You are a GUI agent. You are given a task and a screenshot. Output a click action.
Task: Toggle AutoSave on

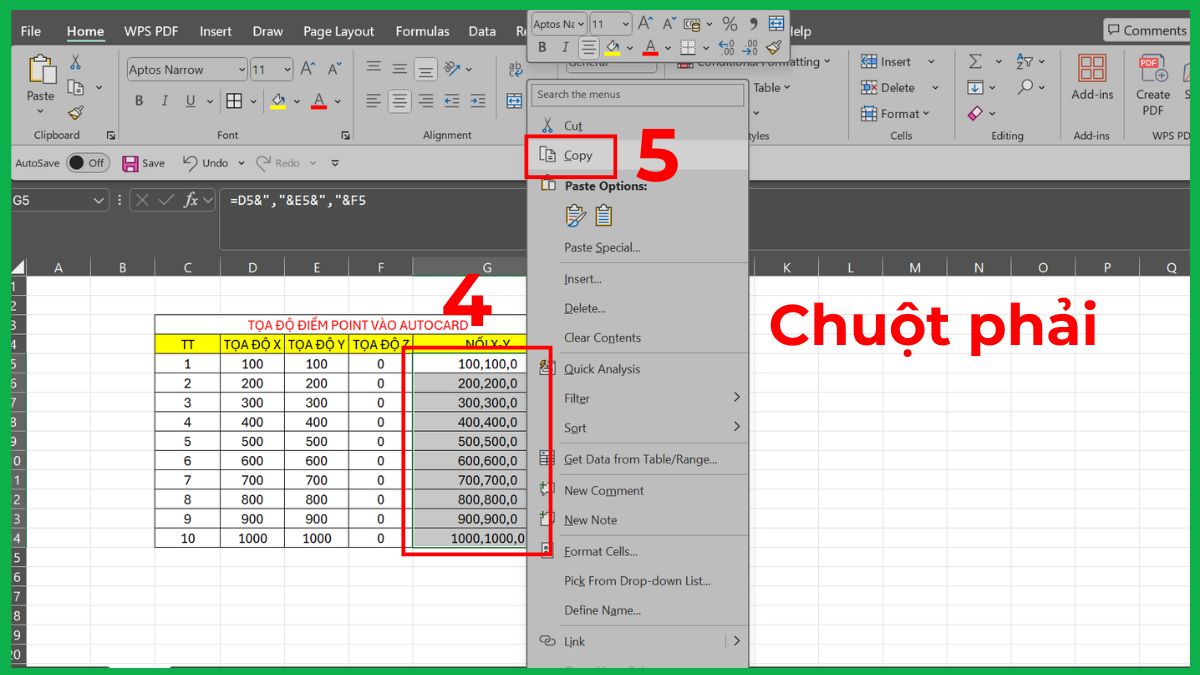(x=85, y=162)
